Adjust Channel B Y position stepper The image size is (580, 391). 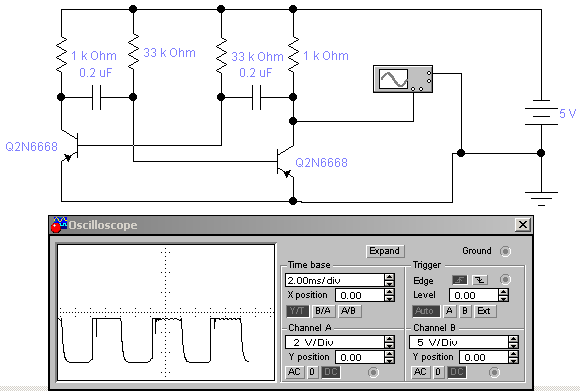[x=513, y=357]
